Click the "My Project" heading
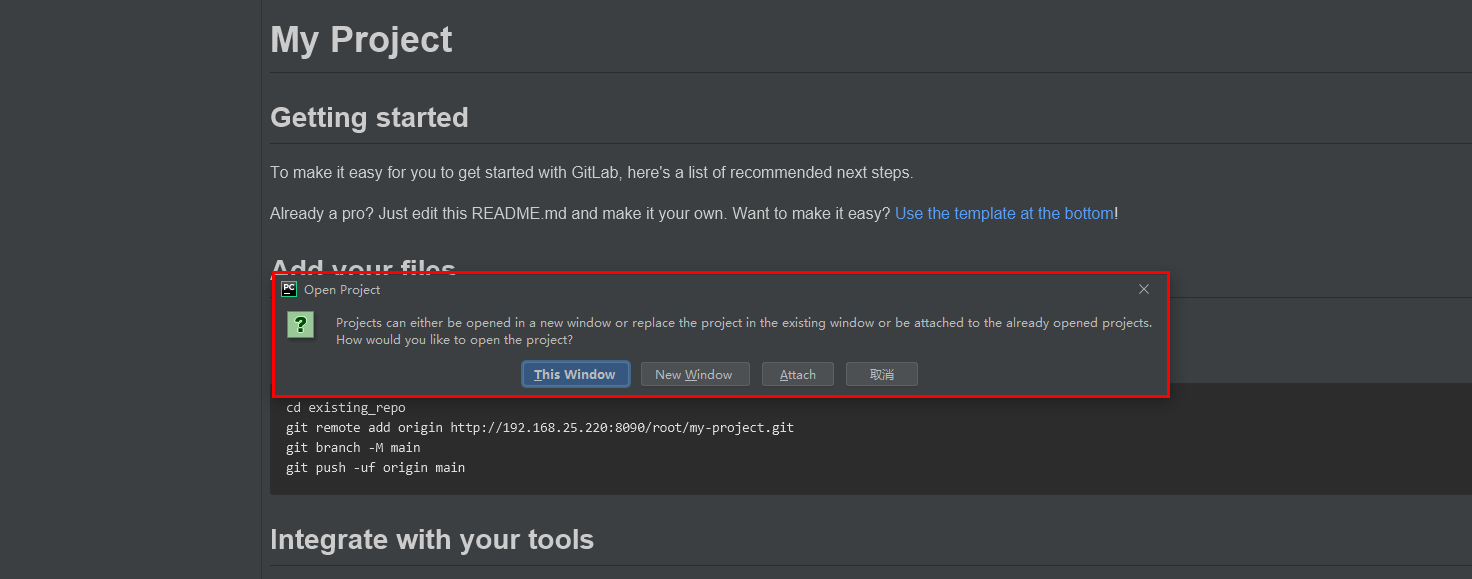 tap(361, 40)
